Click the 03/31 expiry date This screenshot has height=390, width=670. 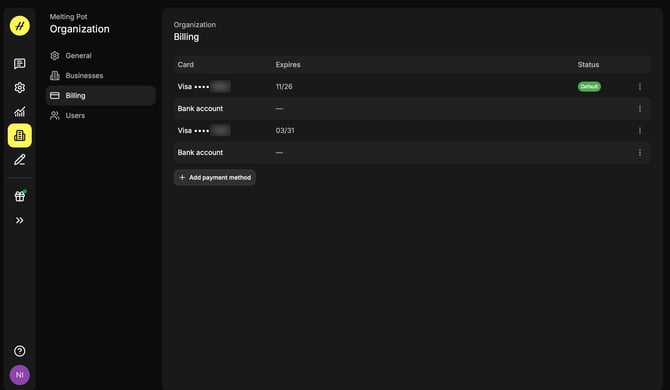tap(285, 130)
